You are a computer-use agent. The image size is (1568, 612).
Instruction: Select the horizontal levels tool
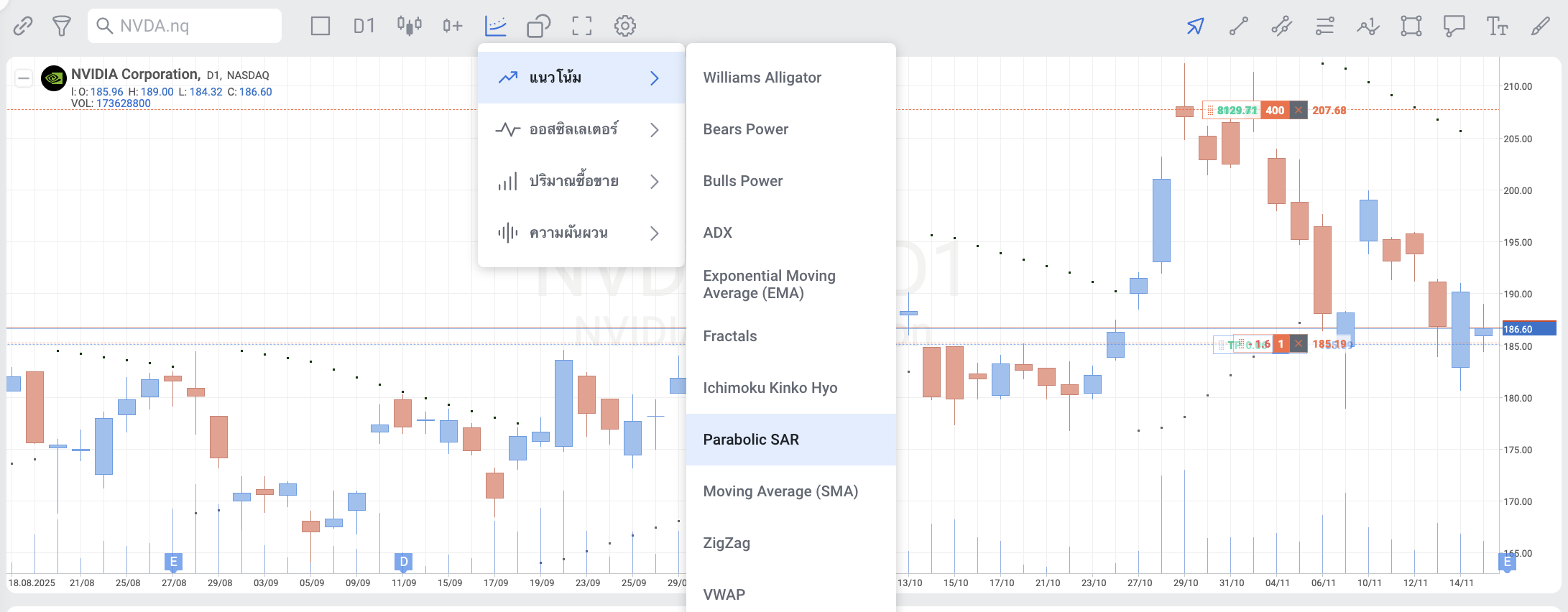coord(1324,27)
